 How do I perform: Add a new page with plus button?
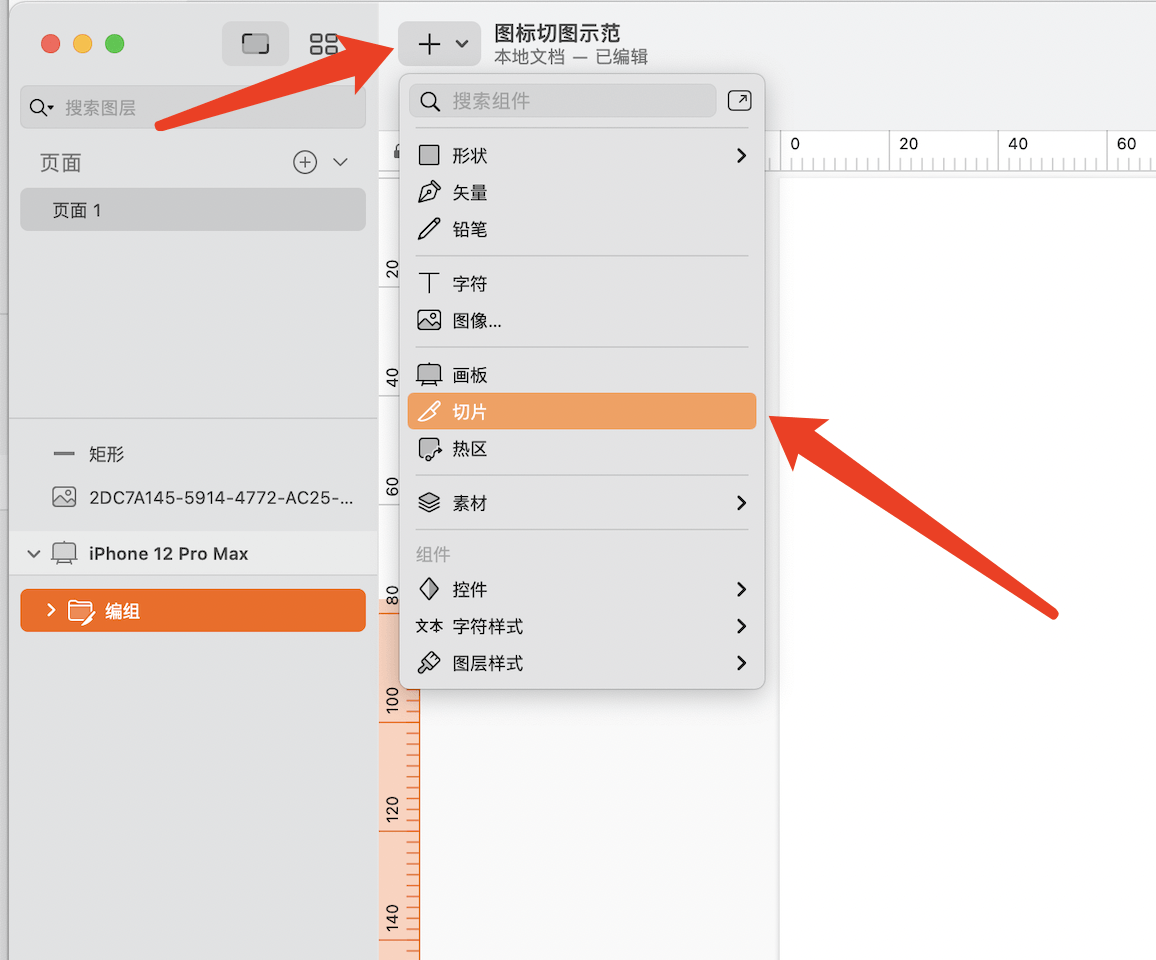(305, 162)
